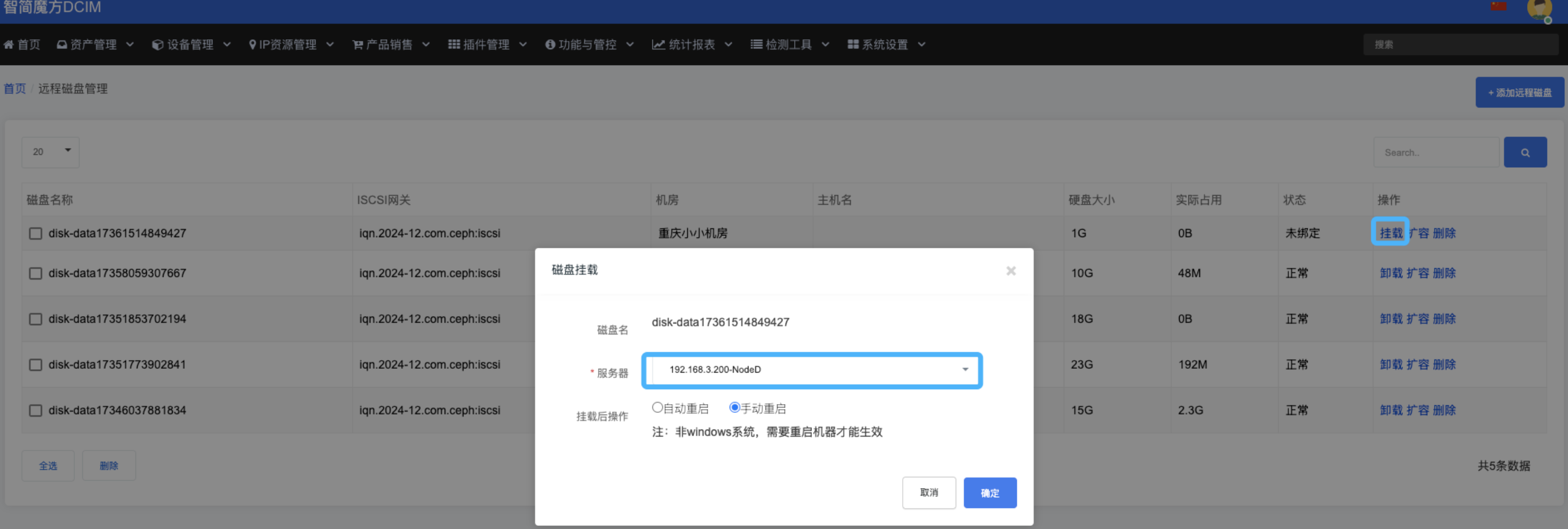This screenshot has width=1568, height=529.
Task: Click 扩容 for disk-data17351773902841
Action: pyautogui.click(x=1417, y=364)
